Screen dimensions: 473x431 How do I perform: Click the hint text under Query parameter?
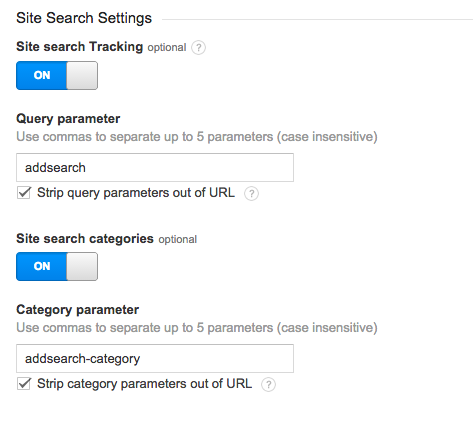197,137
